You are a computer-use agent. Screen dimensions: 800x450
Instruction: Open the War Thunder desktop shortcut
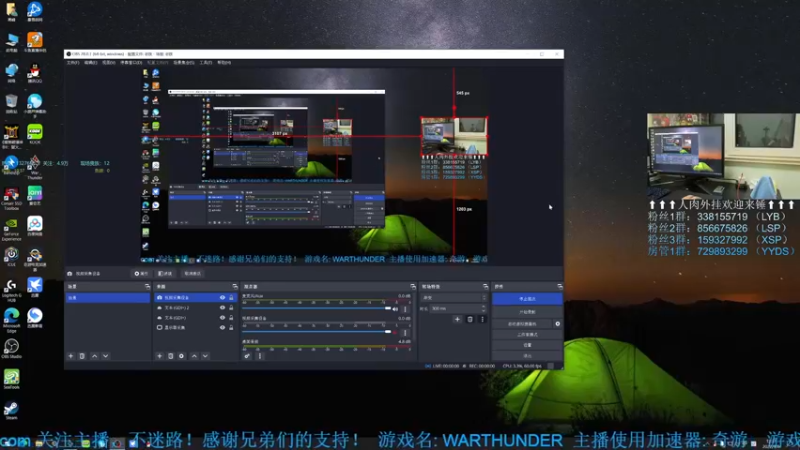click(x=35, y=167)
